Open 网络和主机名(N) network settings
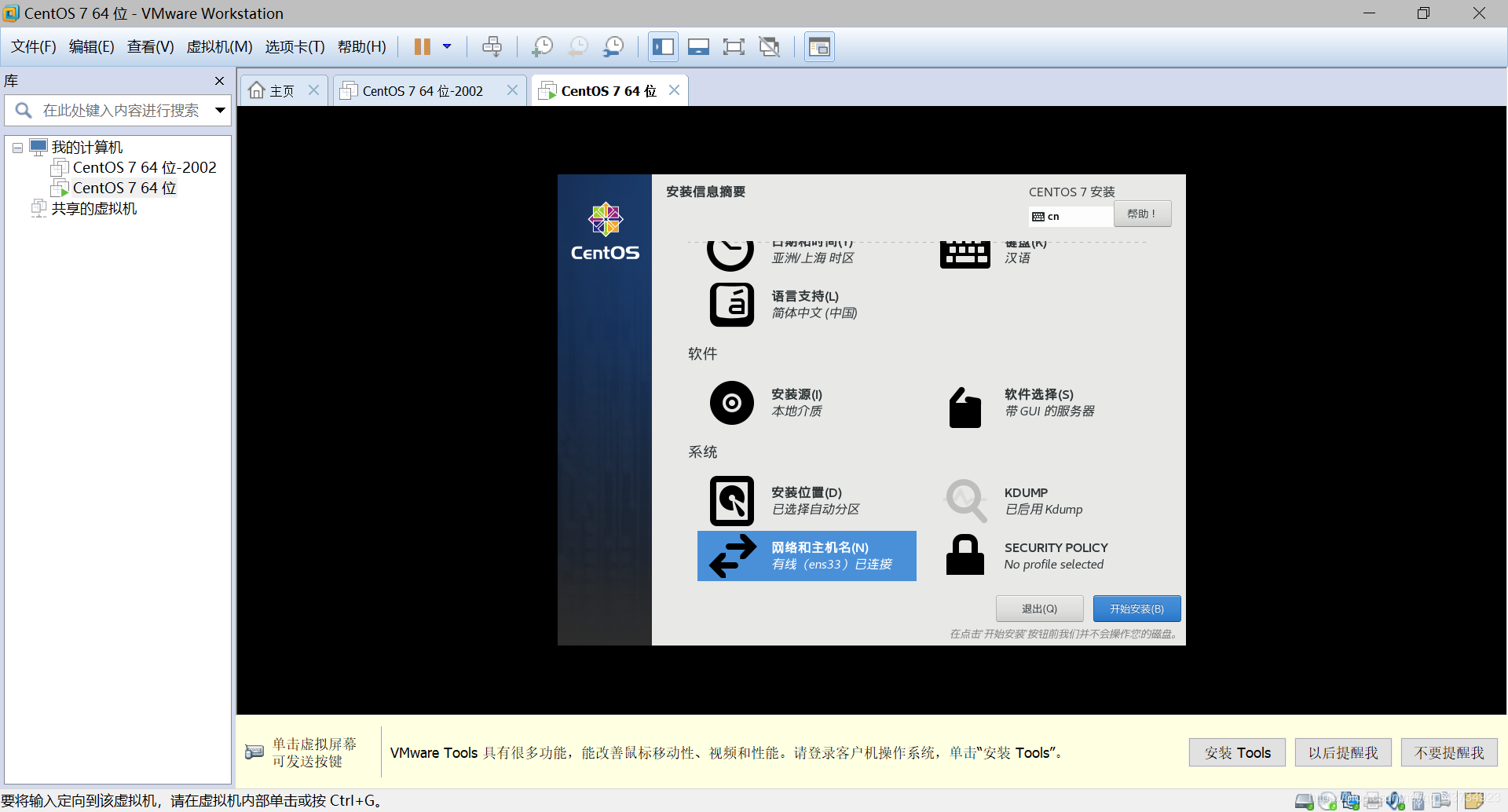Viewport: 1508px width, 812px height. point(807,556)
